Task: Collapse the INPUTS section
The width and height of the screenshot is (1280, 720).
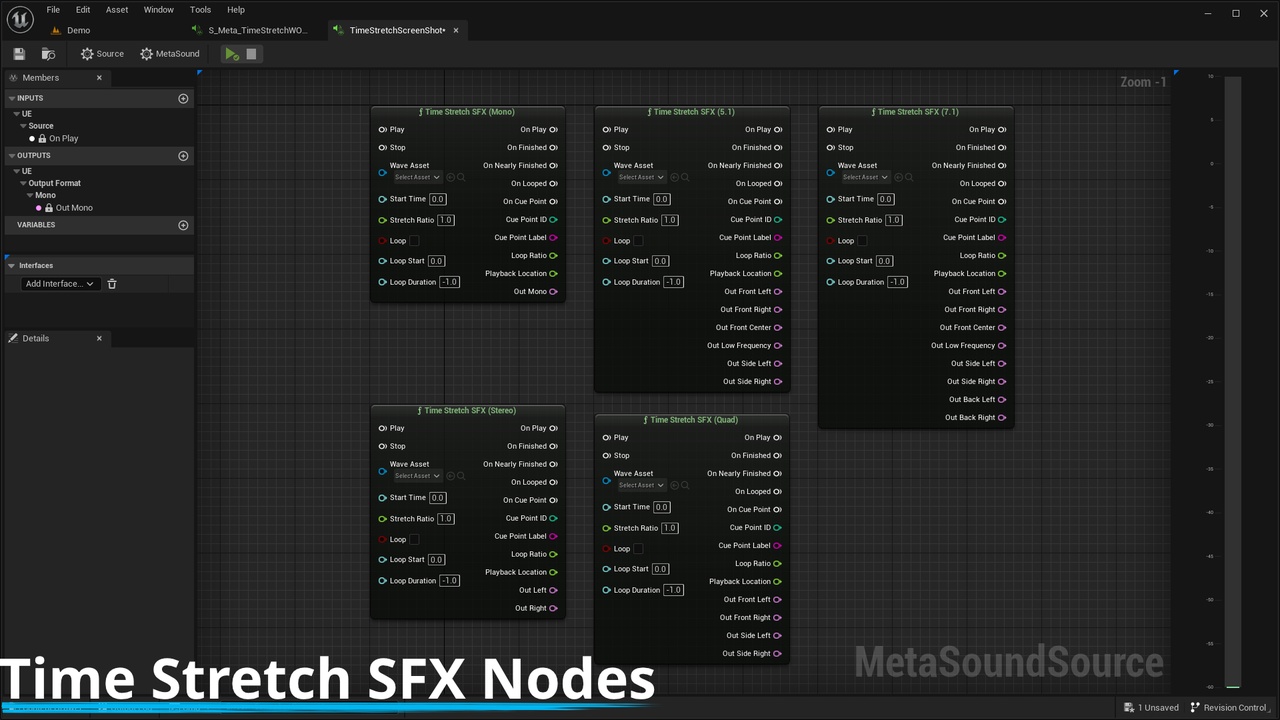Action: click(x=11, y=98)
